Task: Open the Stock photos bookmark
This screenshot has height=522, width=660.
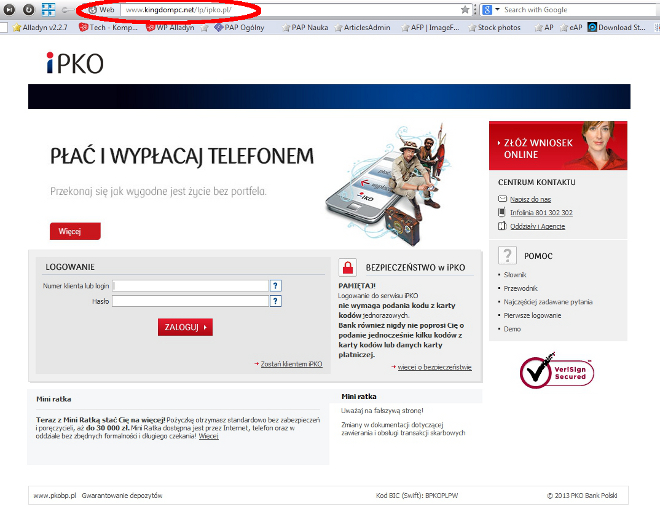Action: pyautogui.click(x=494, y=28)
